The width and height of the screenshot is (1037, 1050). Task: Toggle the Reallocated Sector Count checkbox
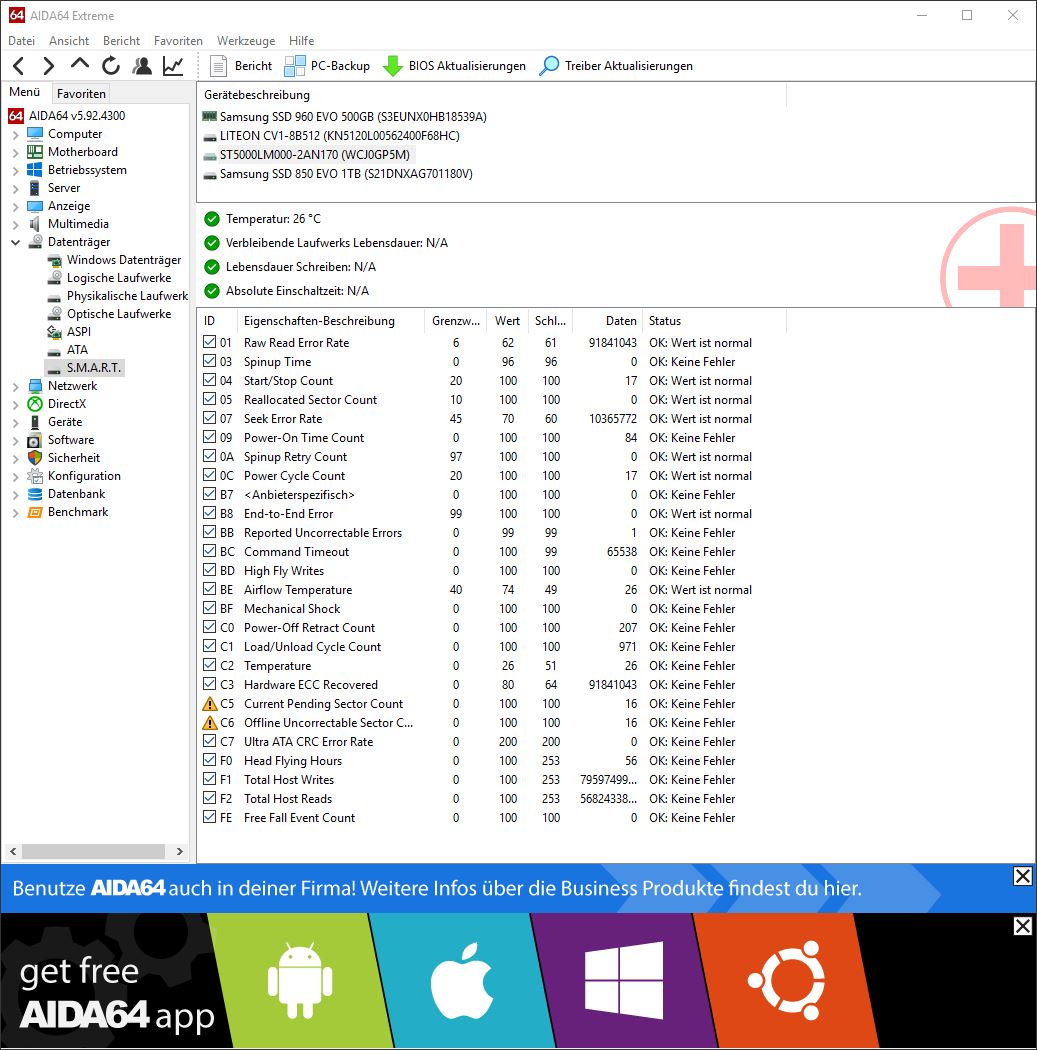click(210, 399)
